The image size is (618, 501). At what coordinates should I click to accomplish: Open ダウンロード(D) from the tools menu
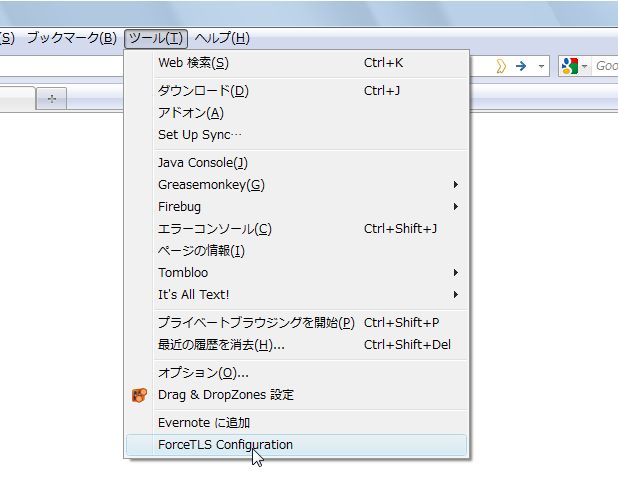click(x=297, y=91)
